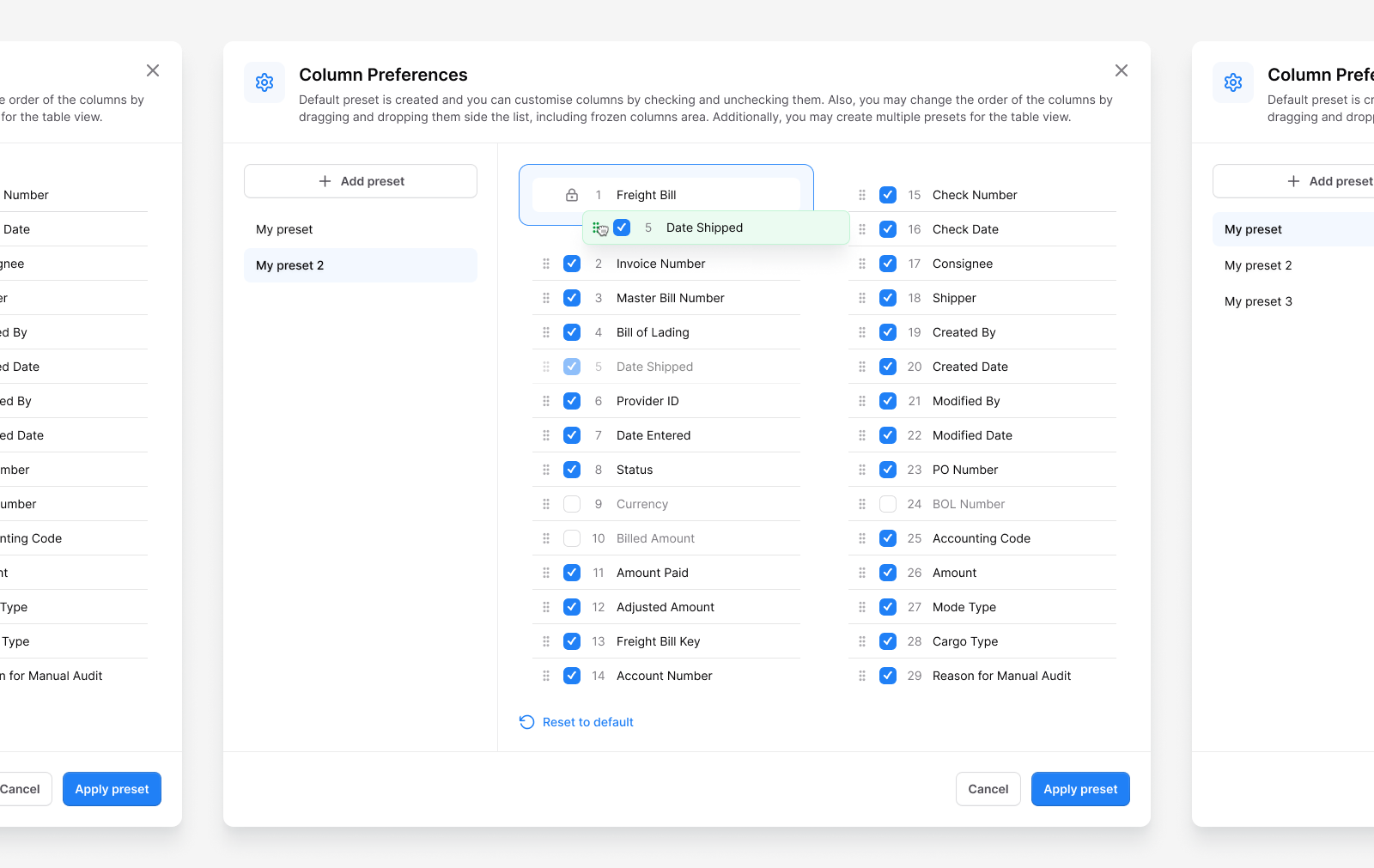The height and width of the screenshot is (868, 1374).
Task: Click the drag handle beside Modified Date
Action: coord(862,435)
